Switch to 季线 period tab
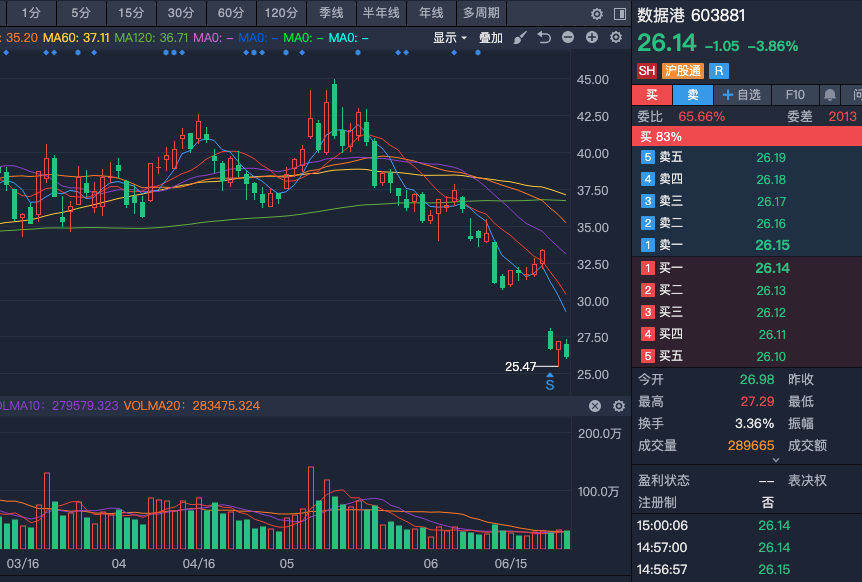 coord(331,13)
